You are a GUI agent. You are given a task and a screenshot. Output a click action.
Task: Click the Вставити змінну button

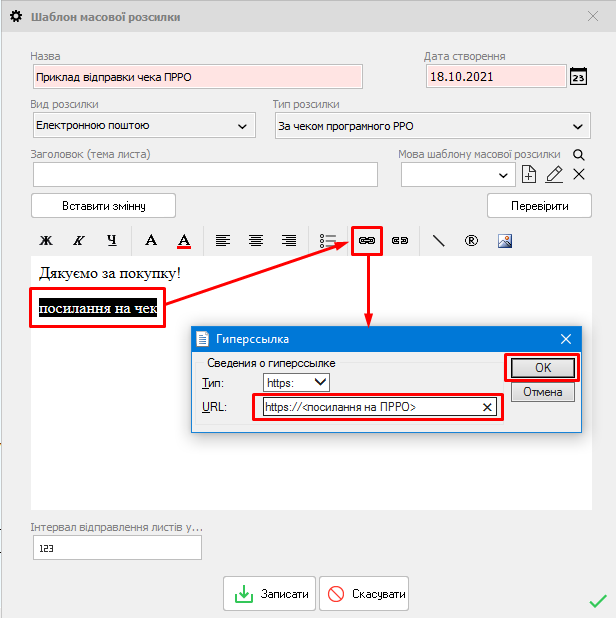tap(104, 205)
